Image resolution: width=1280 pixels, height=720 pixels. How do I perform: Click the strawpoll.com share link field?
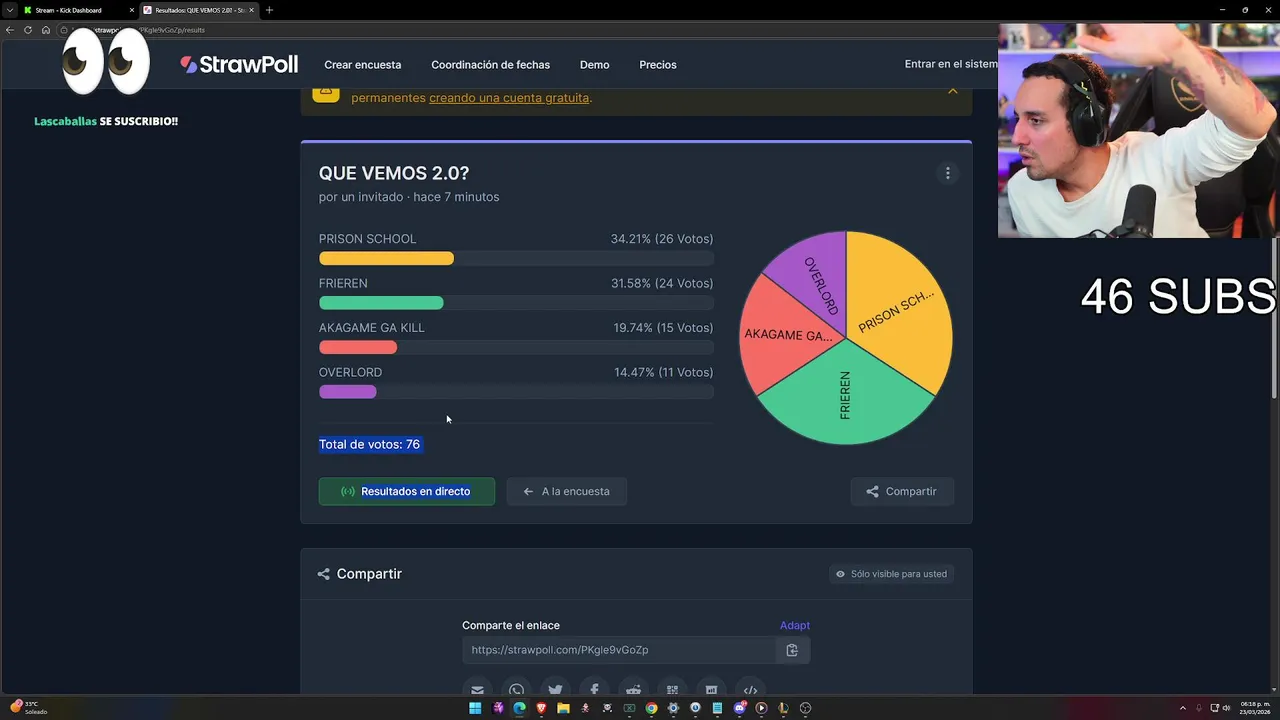[x=619, y=650]
